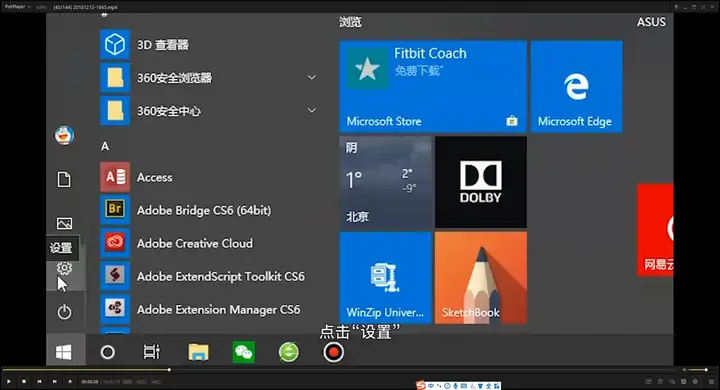Click the 设置 tooltip label
Screen dimensions: 720x390
(61, 248)
